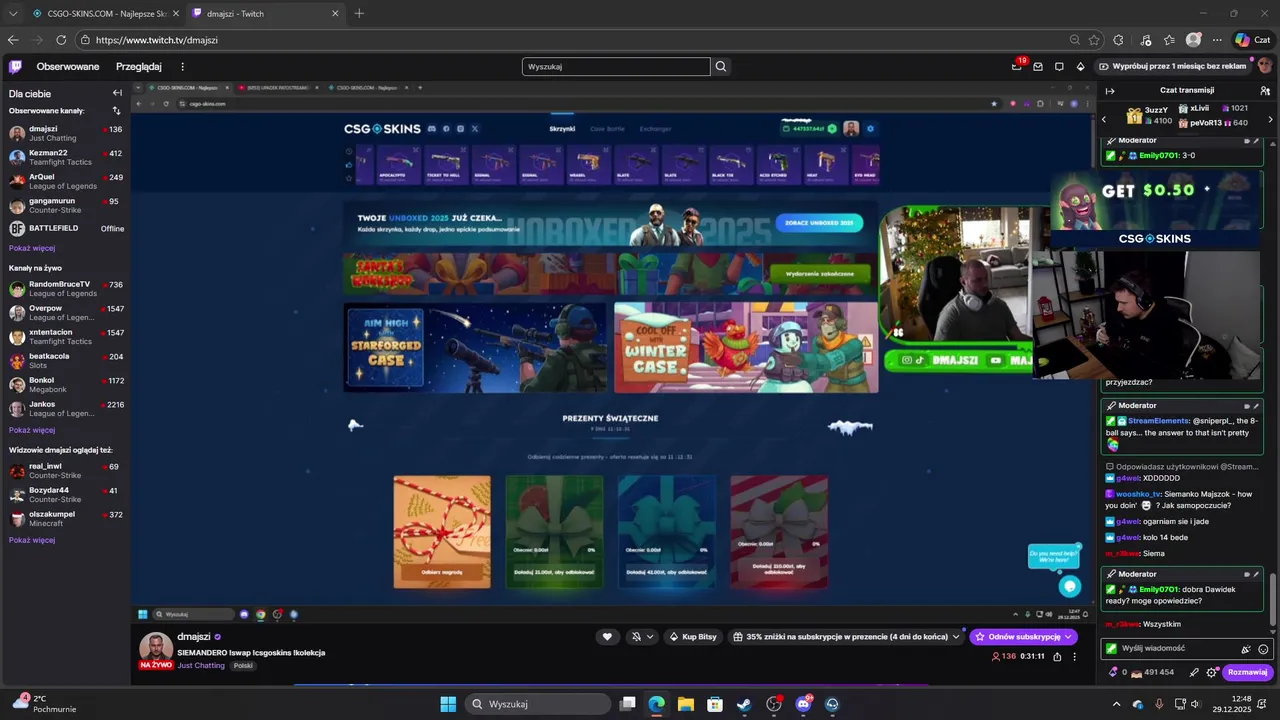Open the Przeglądaj navigation item

[139, 67]
